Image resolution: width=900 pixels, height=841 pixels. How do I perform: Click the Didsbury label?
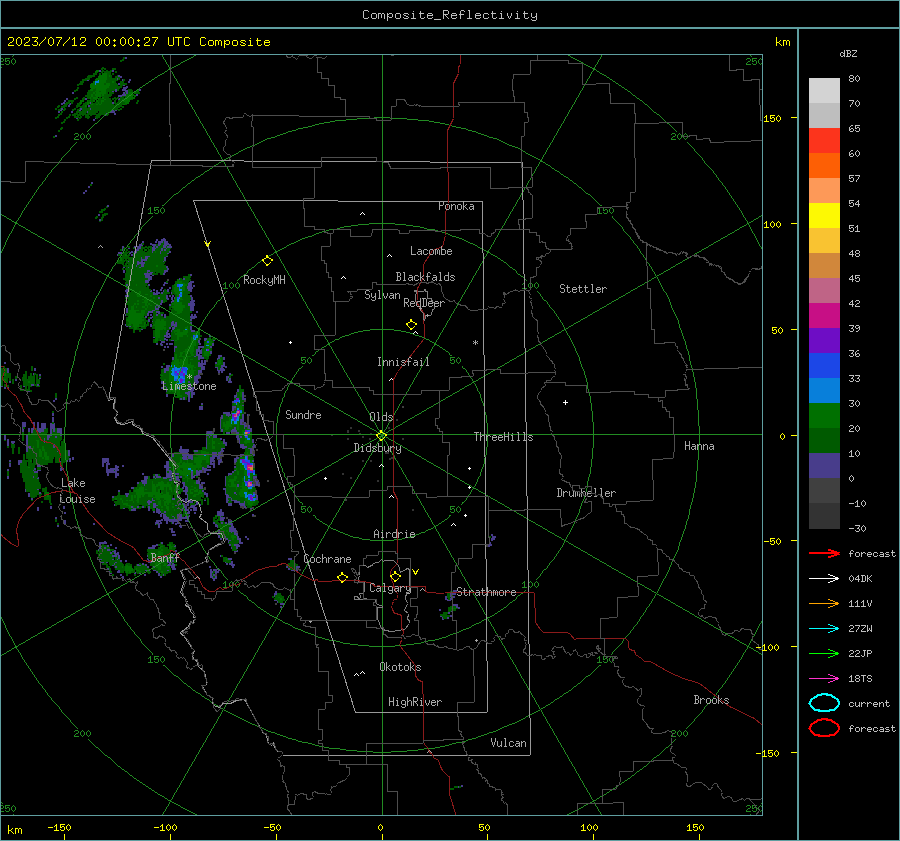click(377, 448)
